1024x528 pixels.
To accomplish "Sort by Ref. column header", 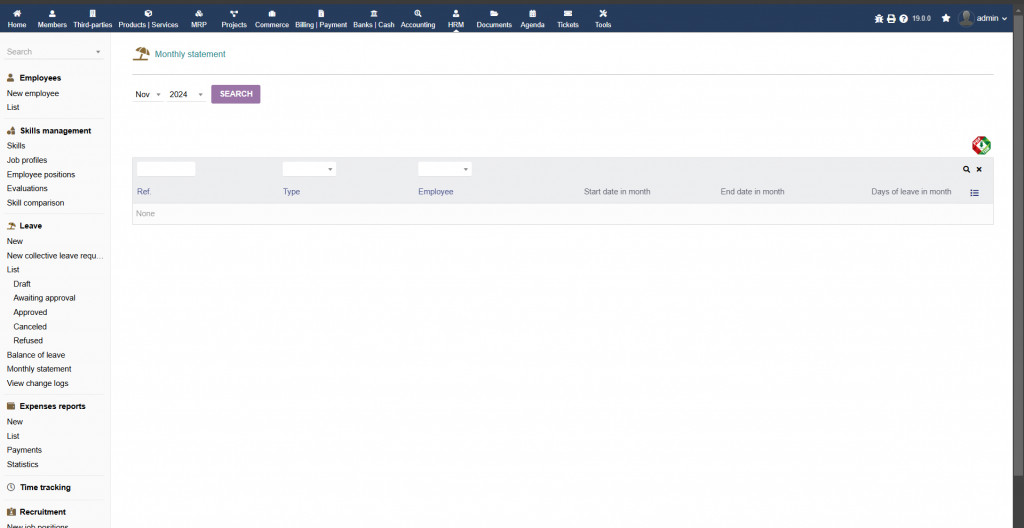I will [x=144, y=191].
